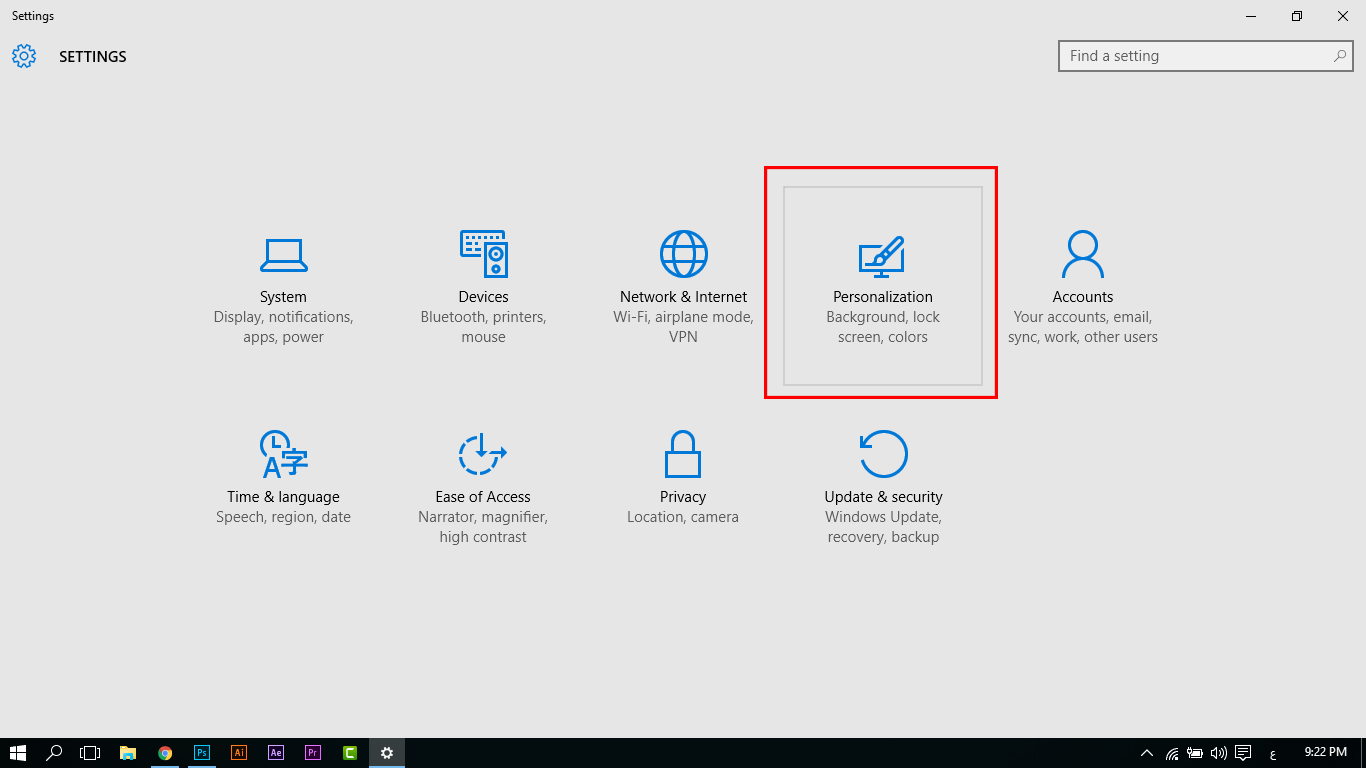The width and height of the screenshot is (1366, 768).
Task: Click the magnifier icon in search box
Action: point(1340,56)
